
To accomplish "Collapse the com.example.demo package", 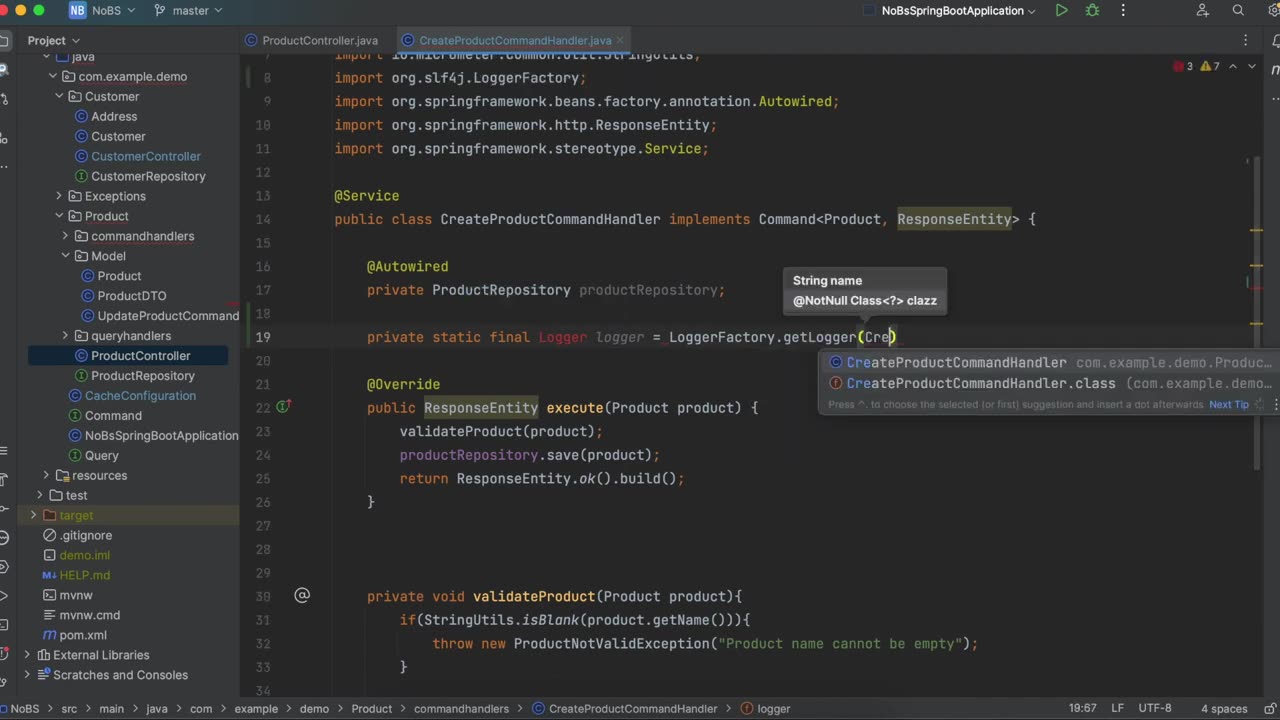I will pyautogui.click(x=53, y=76).
